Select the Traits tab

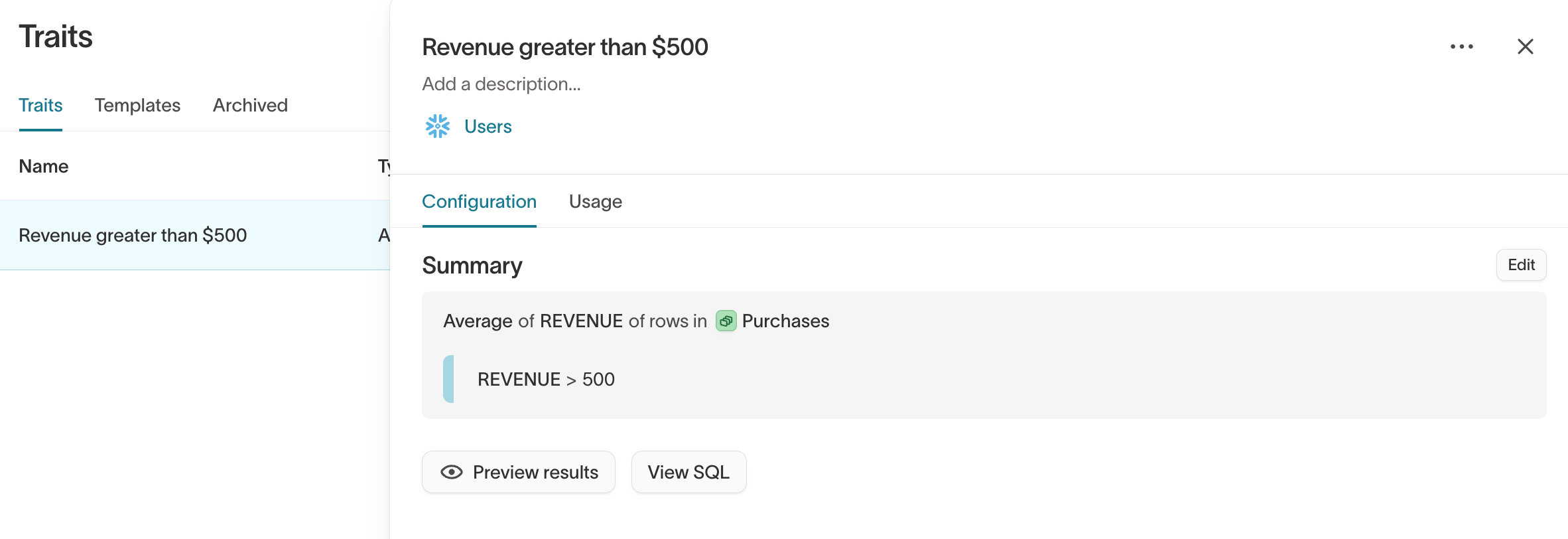(x=40, y=105)
